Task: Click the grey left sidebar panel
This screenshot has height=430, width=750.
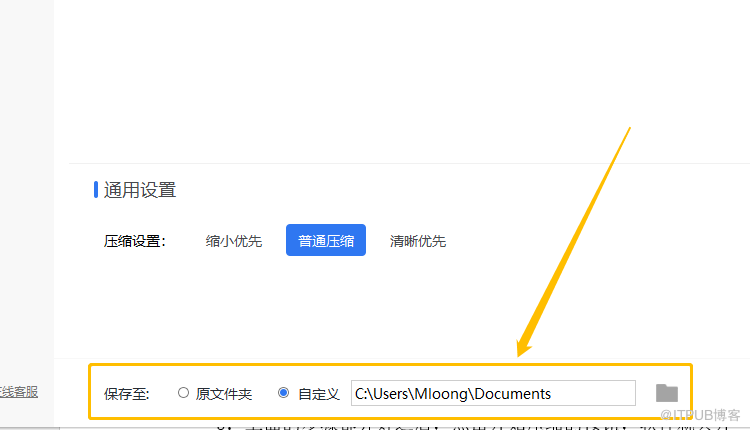Action: [x=30, y=200]
